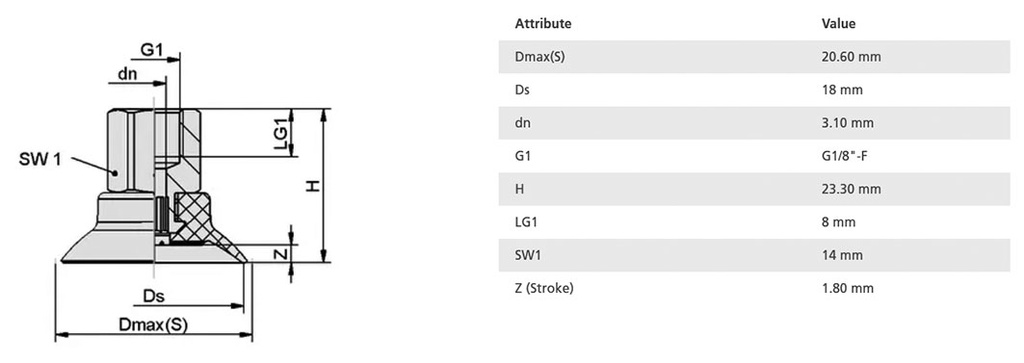Click the Attribute column header
This screenshot has width=1024, height=363.
543,24
